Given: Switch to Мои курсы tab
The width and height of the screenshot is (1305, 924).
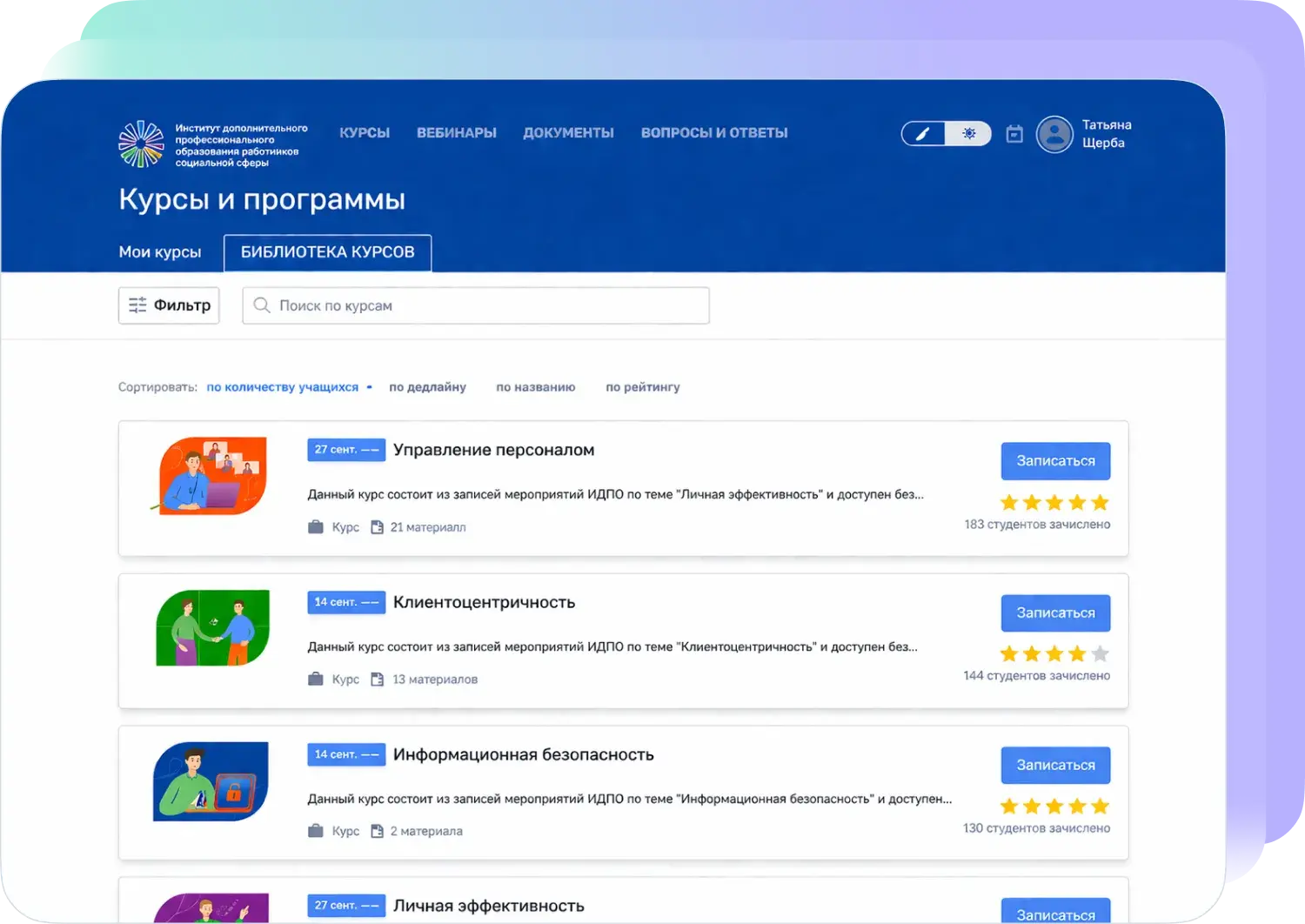Looking at the screenshot, I should point(160,252).
